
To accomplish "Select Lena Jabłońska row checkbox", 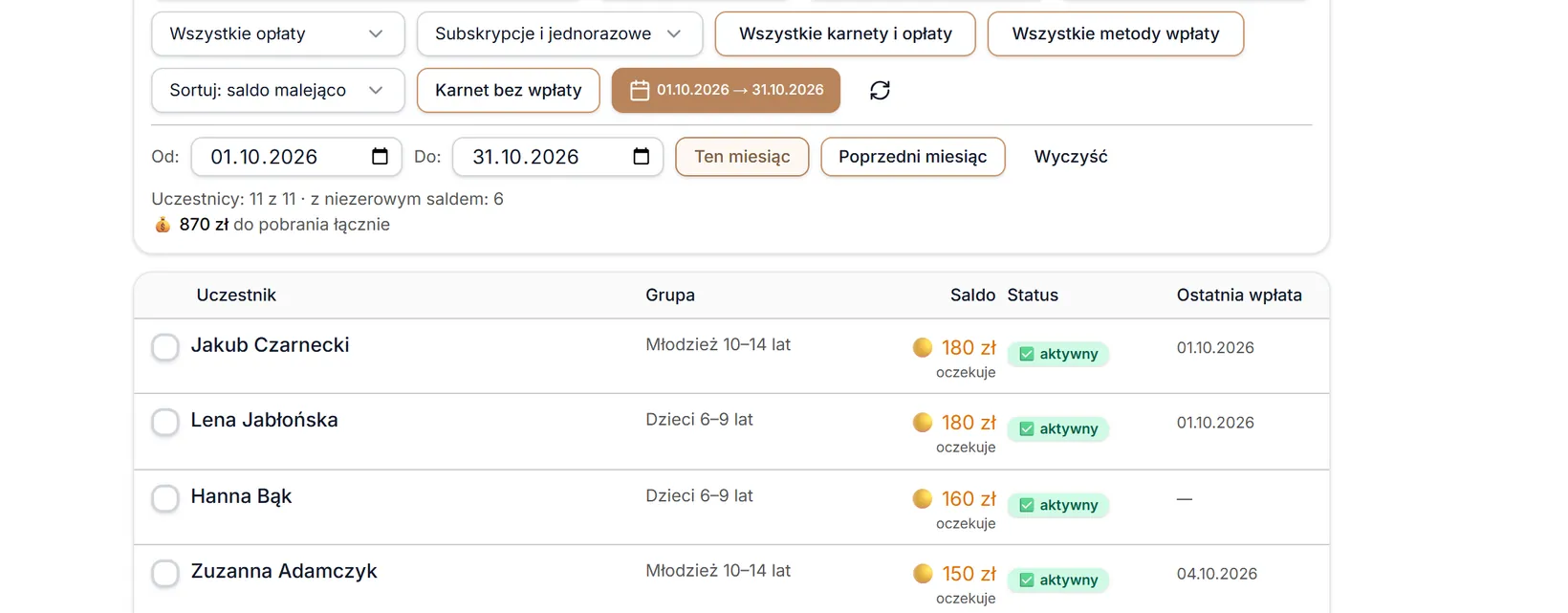I will pyautogui.click(x=165, y=422).
